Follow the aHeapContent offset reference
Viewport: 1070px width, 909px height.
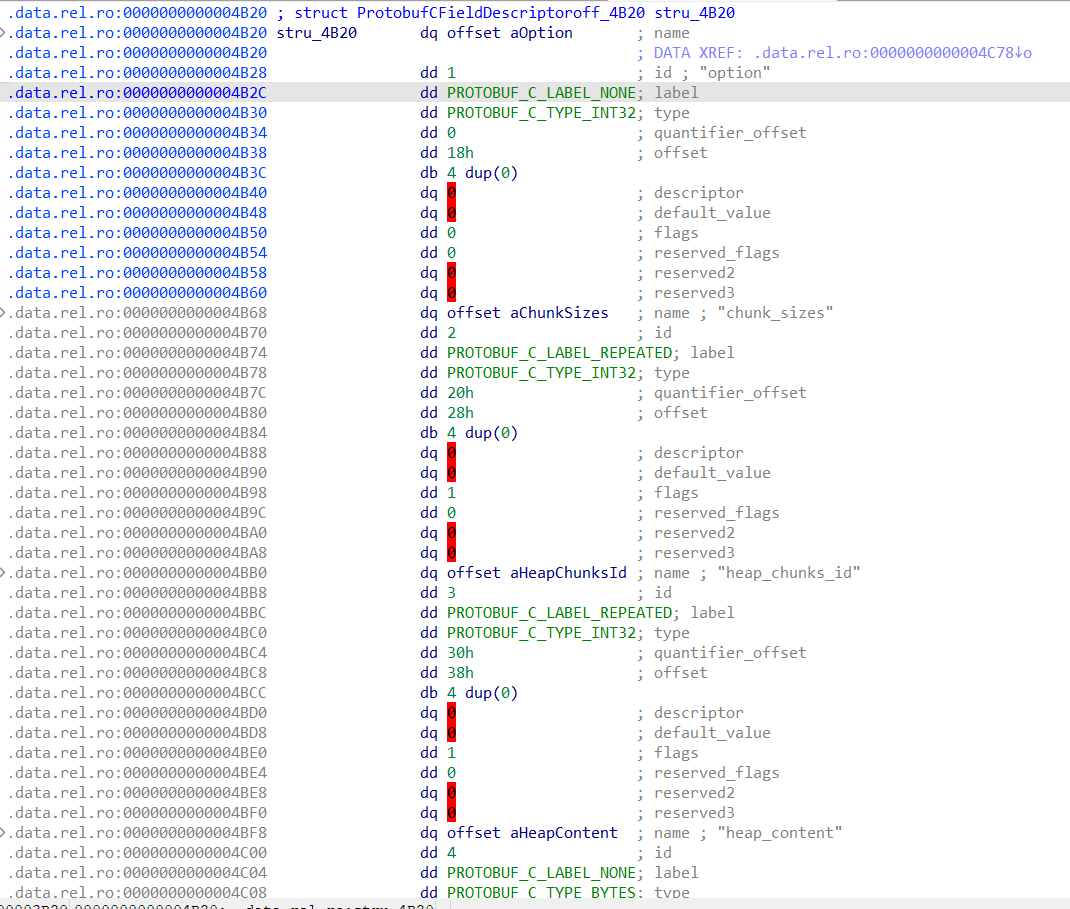564,833
